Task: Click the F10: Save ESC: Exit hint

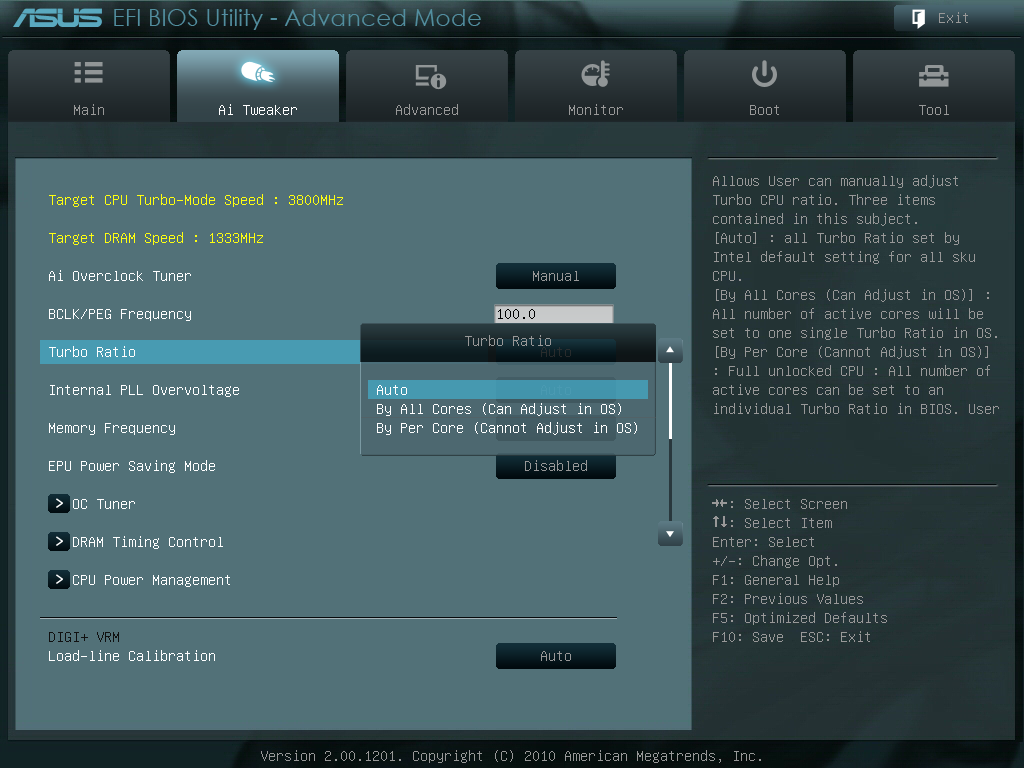Action: click(792, 637)
